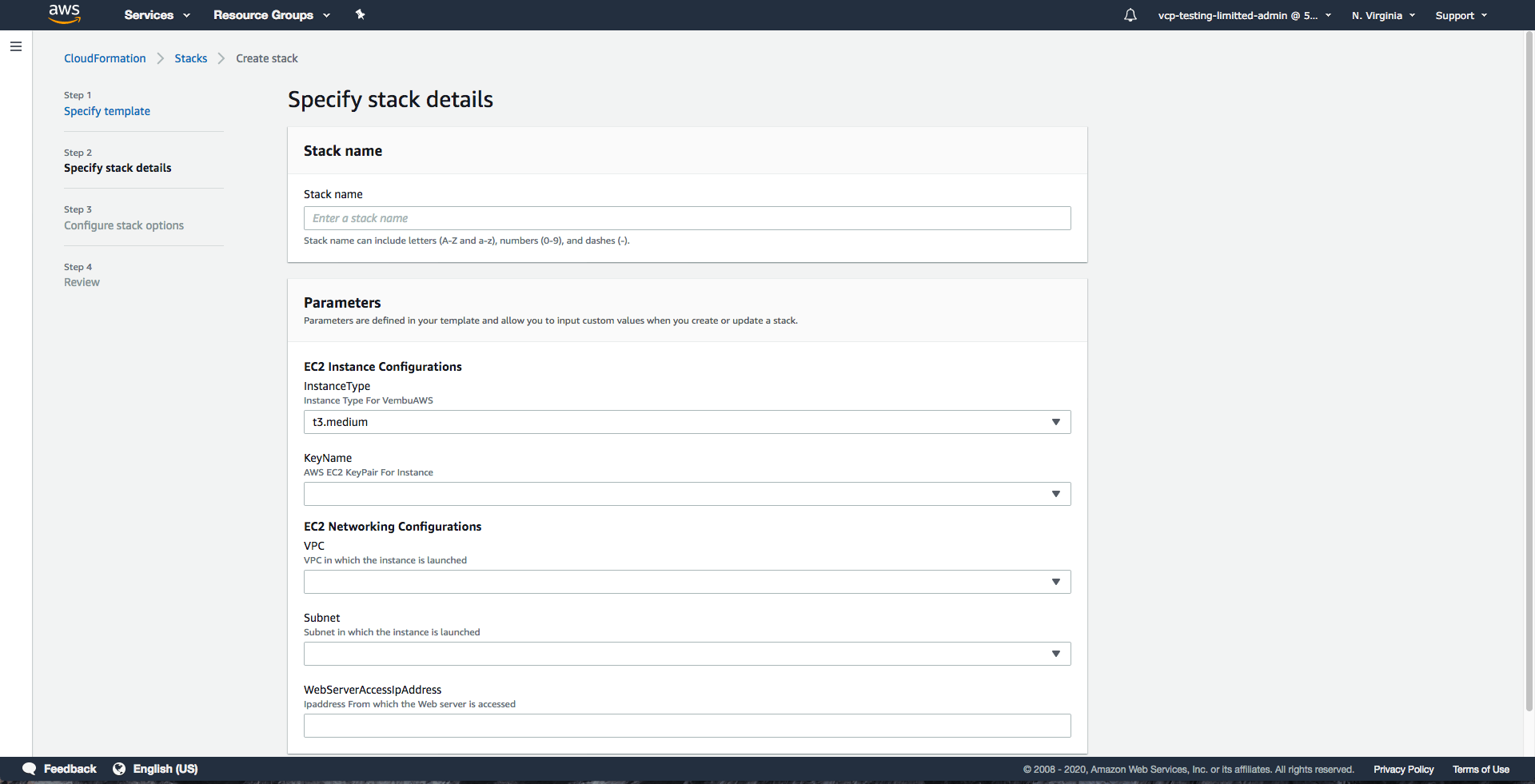The width and height of the screenshot is (1535, 784).
Task: Click the globe language icon
Action: click(119, 769)
